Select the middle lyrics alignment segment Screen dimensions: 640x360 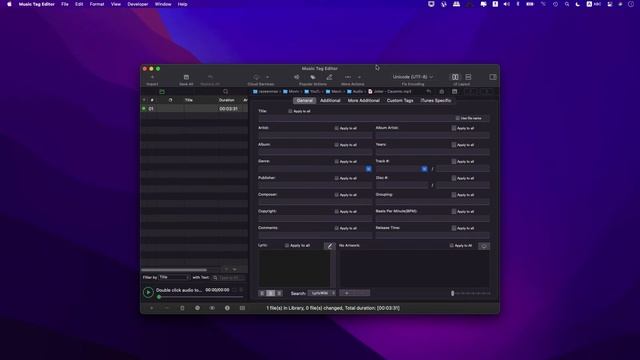click(x=271, y=293)
